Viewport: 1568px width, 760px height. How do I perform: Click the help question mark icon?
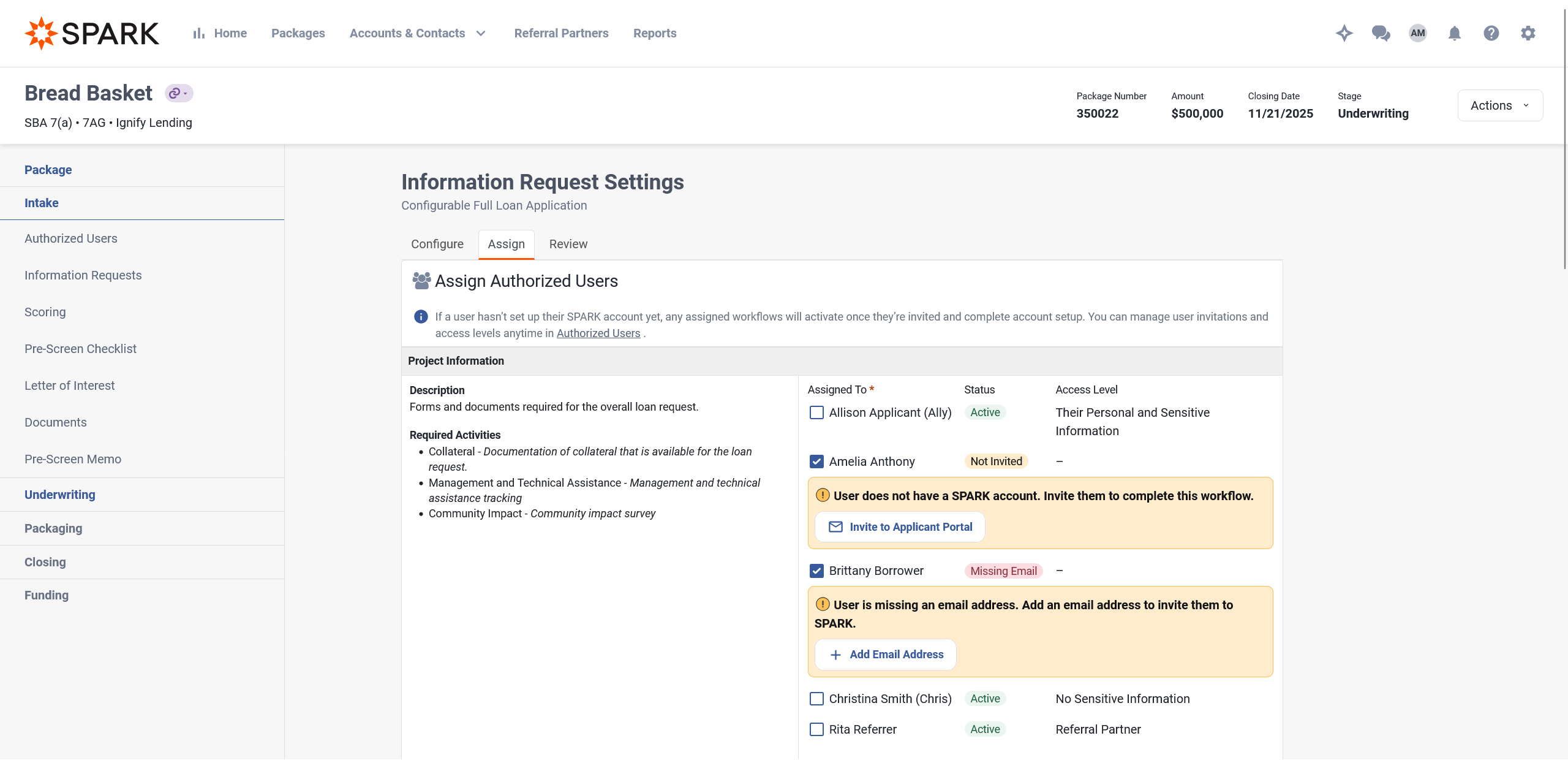pyautogui.click(x=1491, y=33)
